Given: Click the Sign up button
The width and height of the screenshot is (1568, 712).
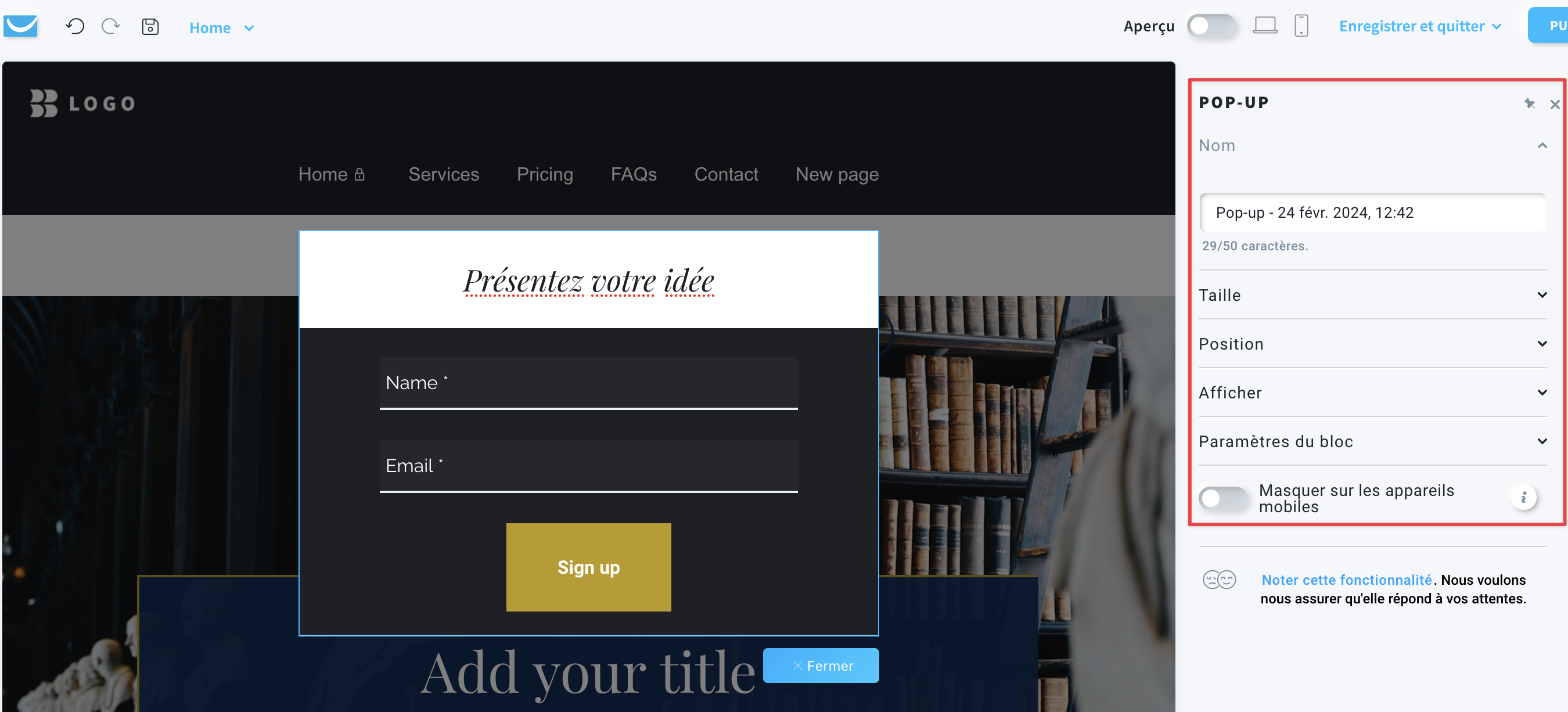Looking at the screenshot, I should click(x=588, y=567).
